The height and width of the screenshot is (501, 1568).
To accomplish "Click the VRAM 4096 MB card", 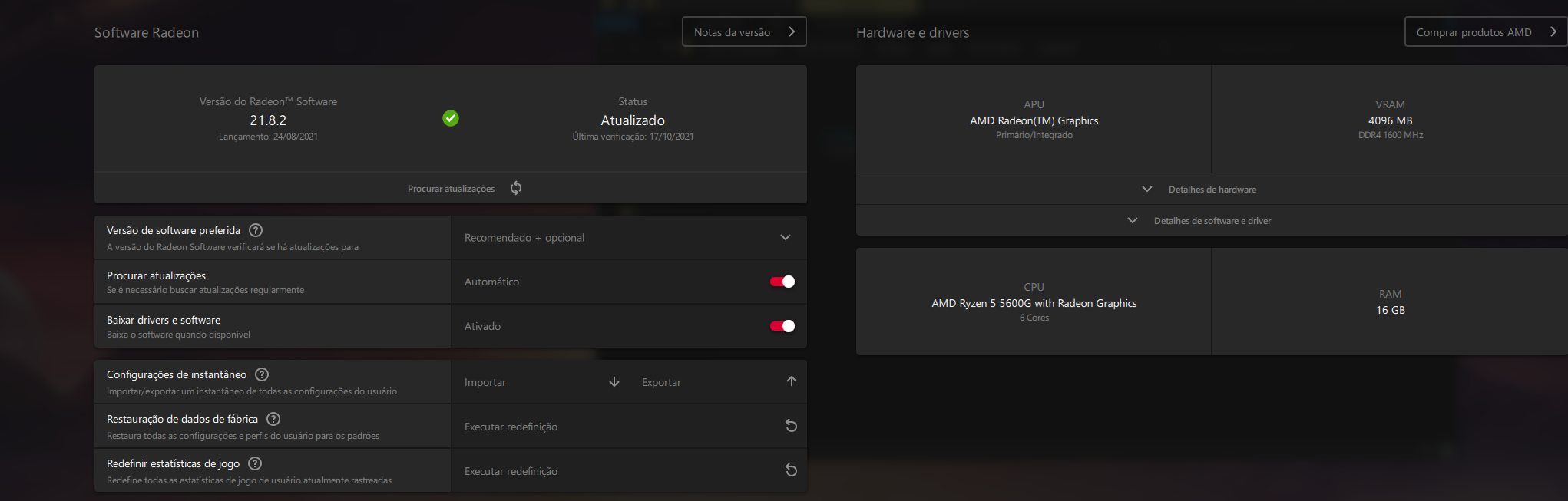I will 1390,119.
